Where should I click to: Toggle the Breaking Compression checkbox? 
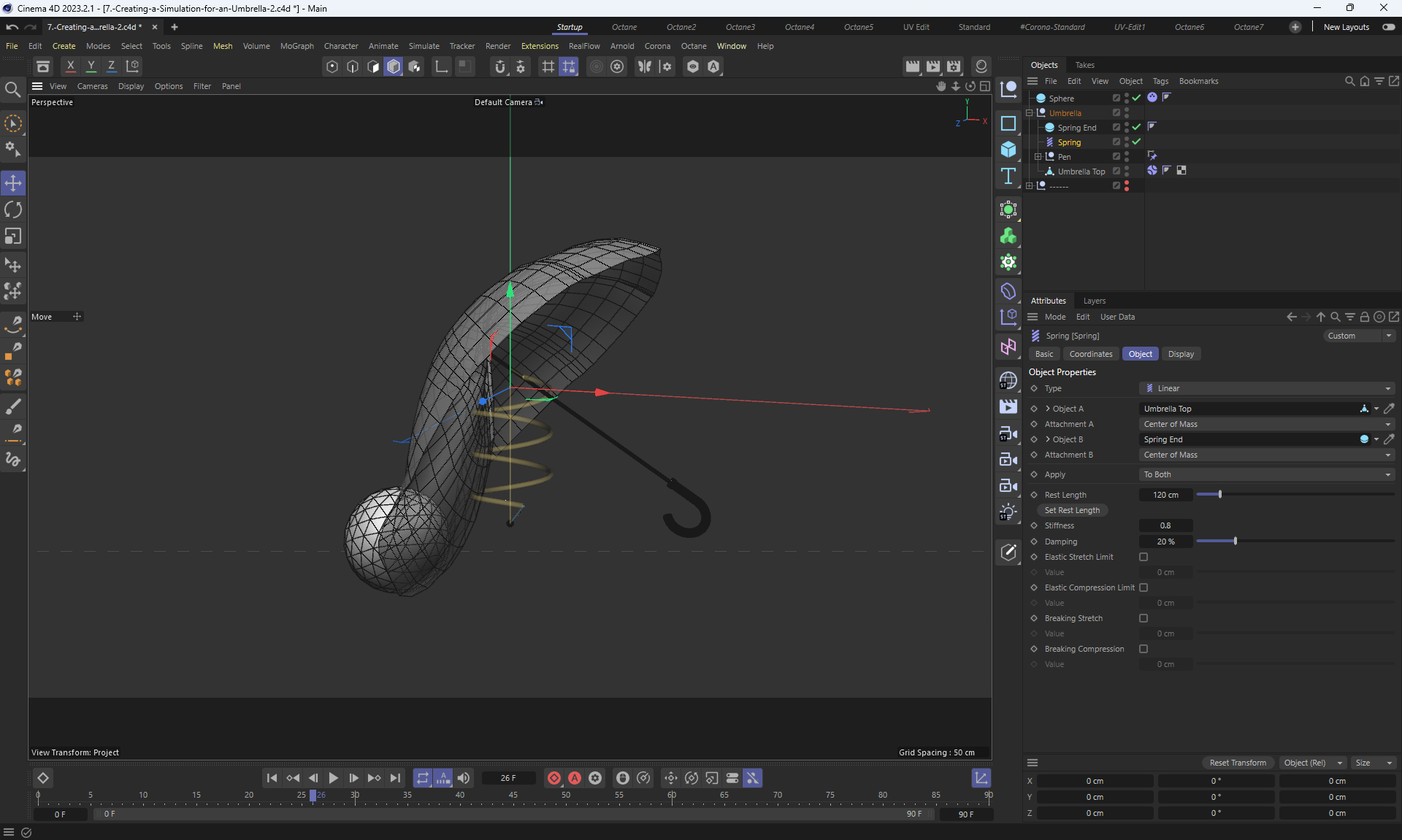coord(1144,649)
